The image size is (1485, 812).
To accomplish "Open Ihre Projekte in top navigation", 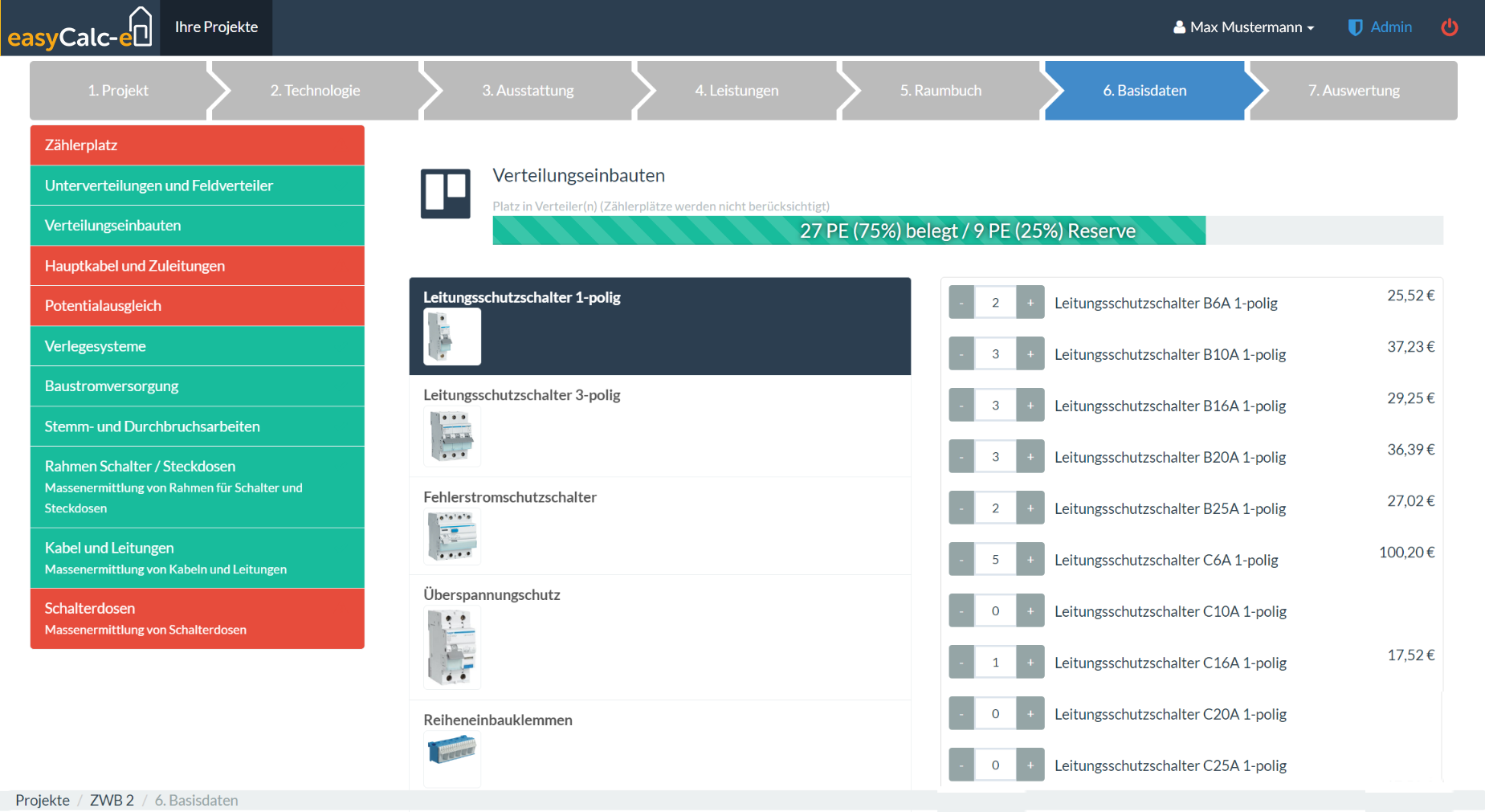I will click(x=216, y=27).
